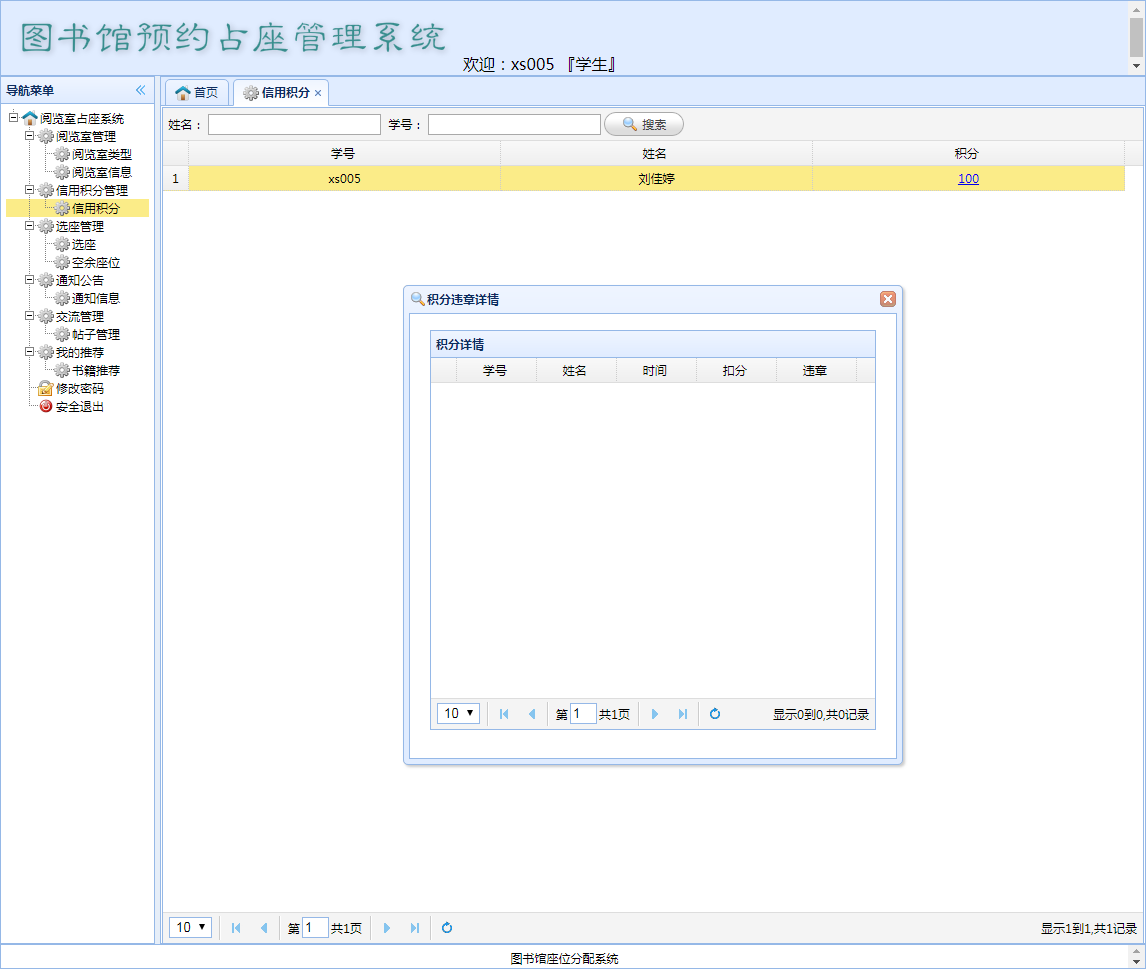This screenshot has height=969, width=1146.
Task: Close the 积分违章详情 dialog
Action: [887, 299]
